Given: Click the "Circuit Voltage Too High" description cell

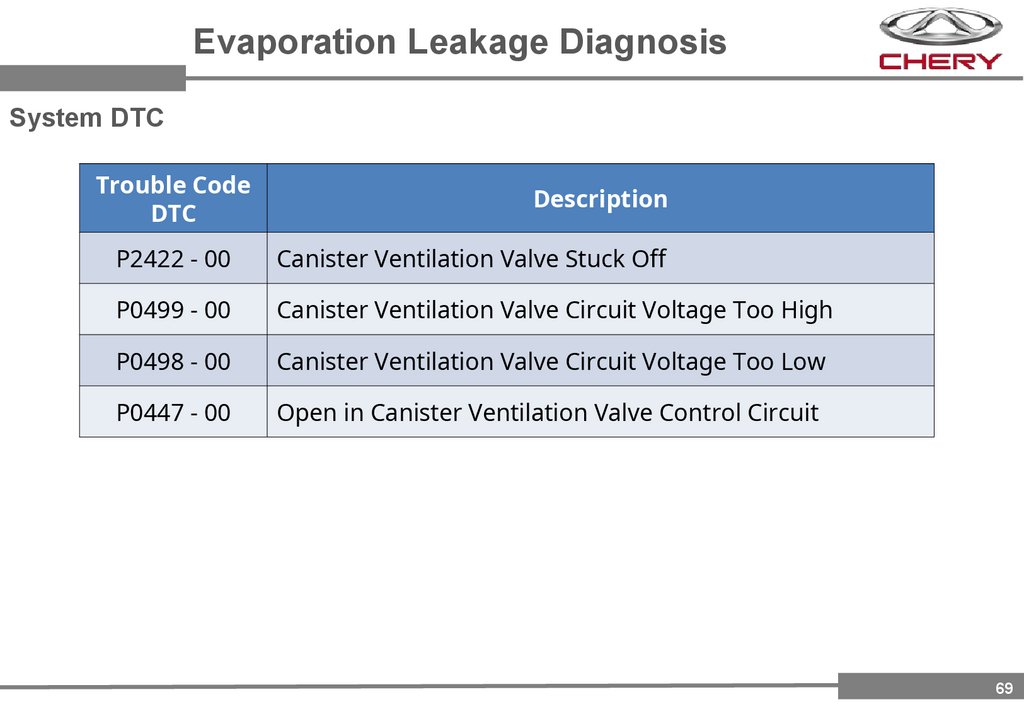Looking at the screenshot, I should pos(554,310).
